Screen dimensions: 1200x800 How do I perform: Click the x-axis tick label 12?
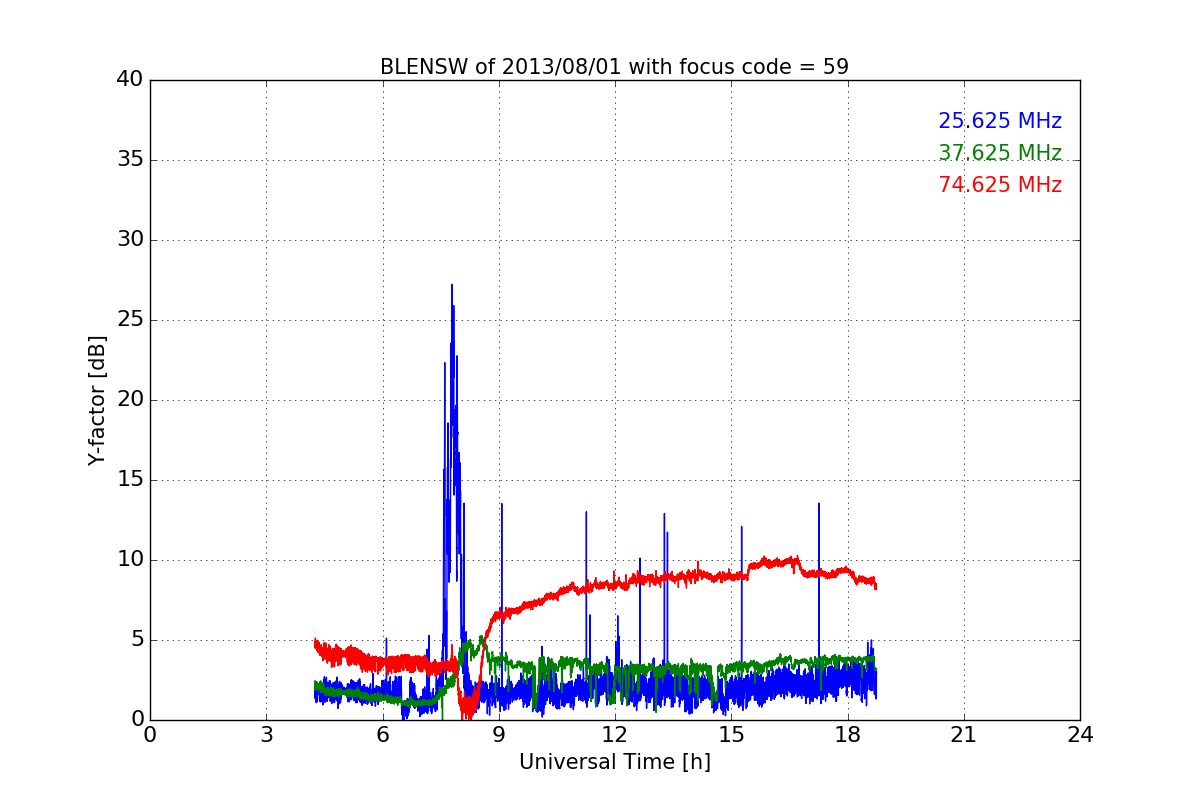614,735
